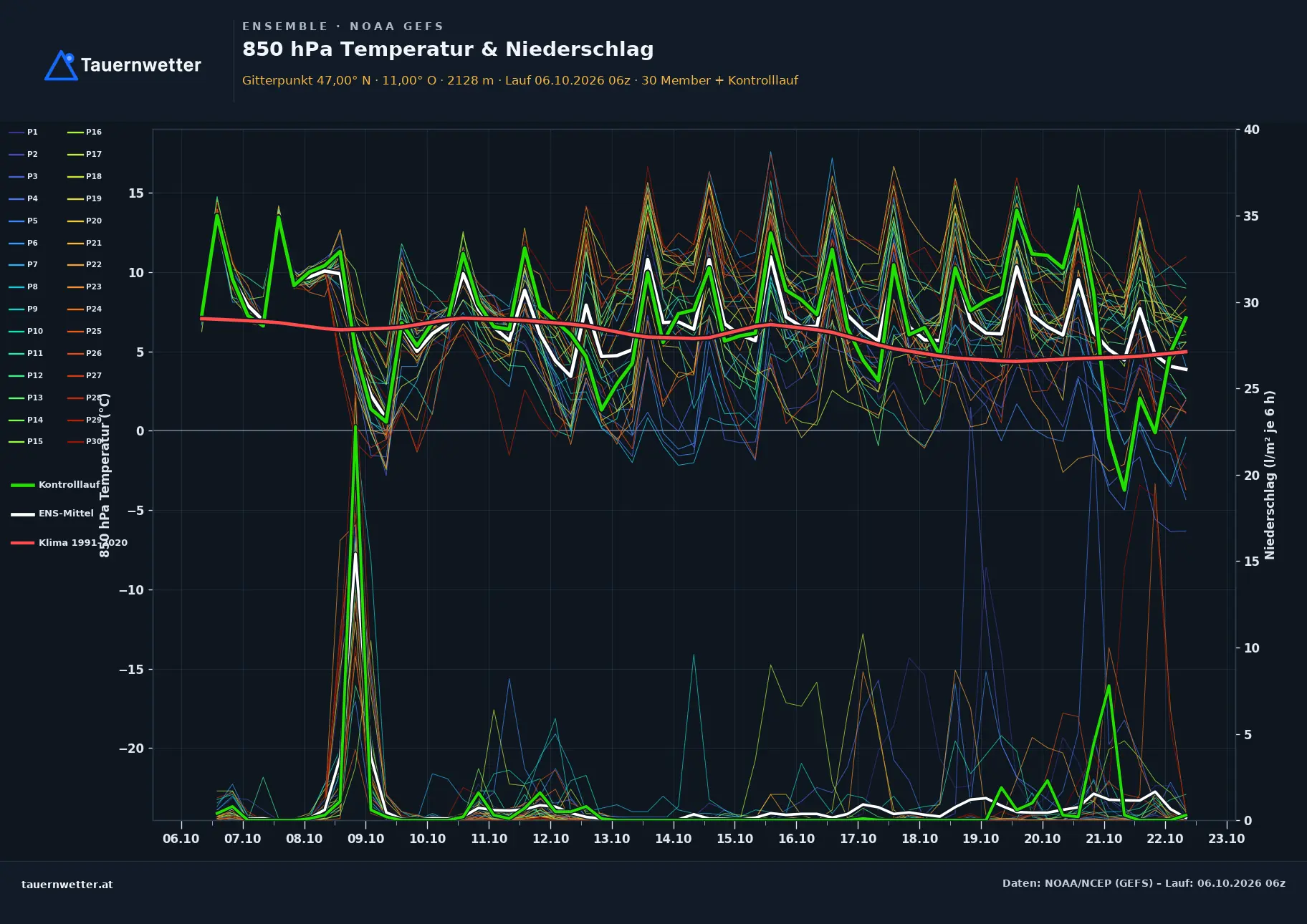The height and width of the screenshot is (924, 1307).
Task: Click the ENSEMBLE · NOAA GEFS header
Action: pyautogui.click(x=343, y=27)
